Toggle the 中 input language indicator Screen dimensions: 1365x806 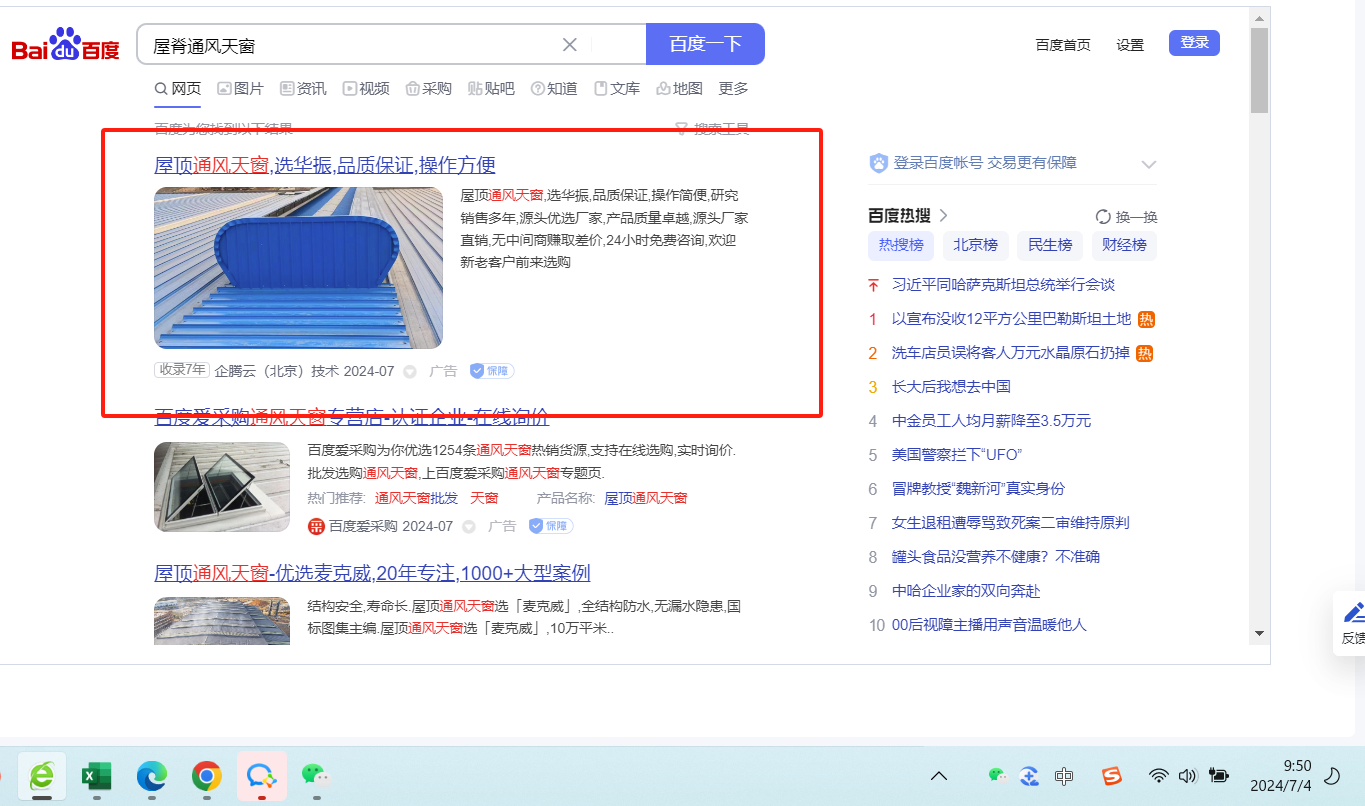pos(1064,776)
